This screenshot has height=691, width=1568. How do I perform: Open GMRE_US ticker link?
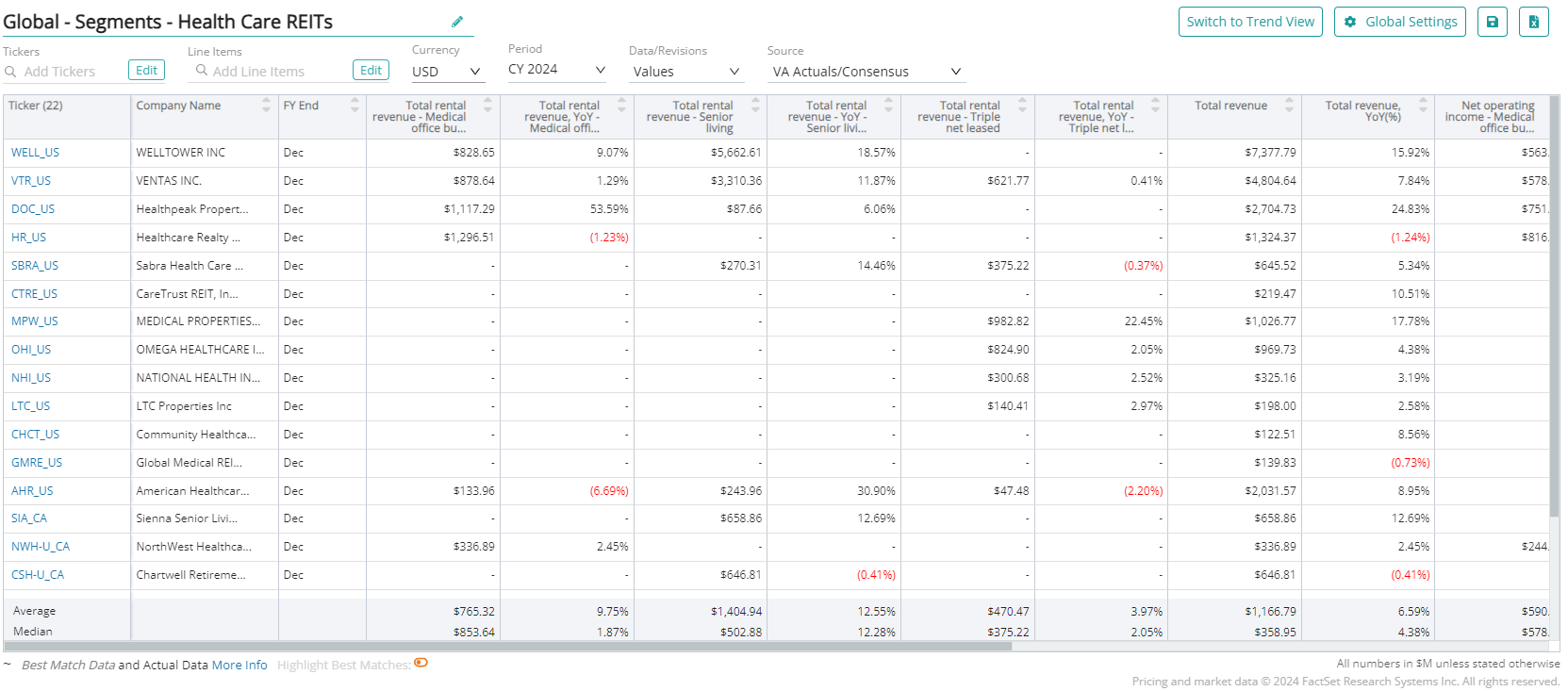(37, 463)
